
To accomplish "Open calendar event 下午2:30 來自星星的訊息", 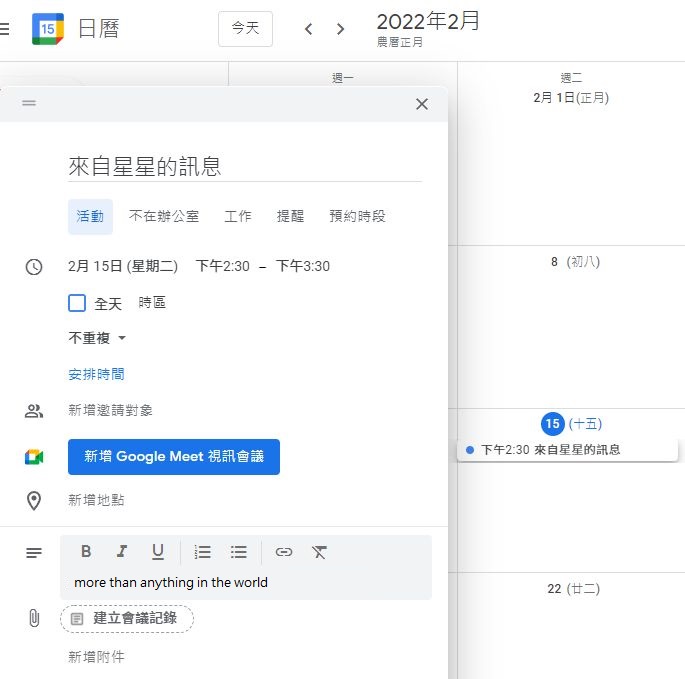I will [567, 450].
